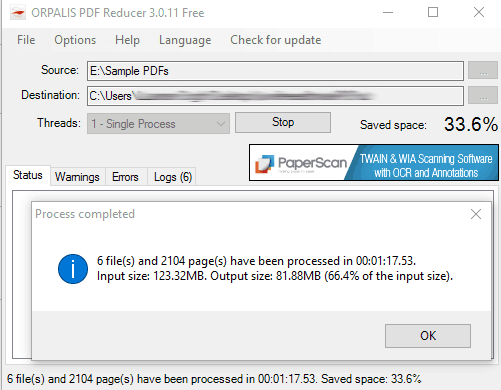
Task: Click the Source path field
Action: pyautogui.click(x=275, y=71)
